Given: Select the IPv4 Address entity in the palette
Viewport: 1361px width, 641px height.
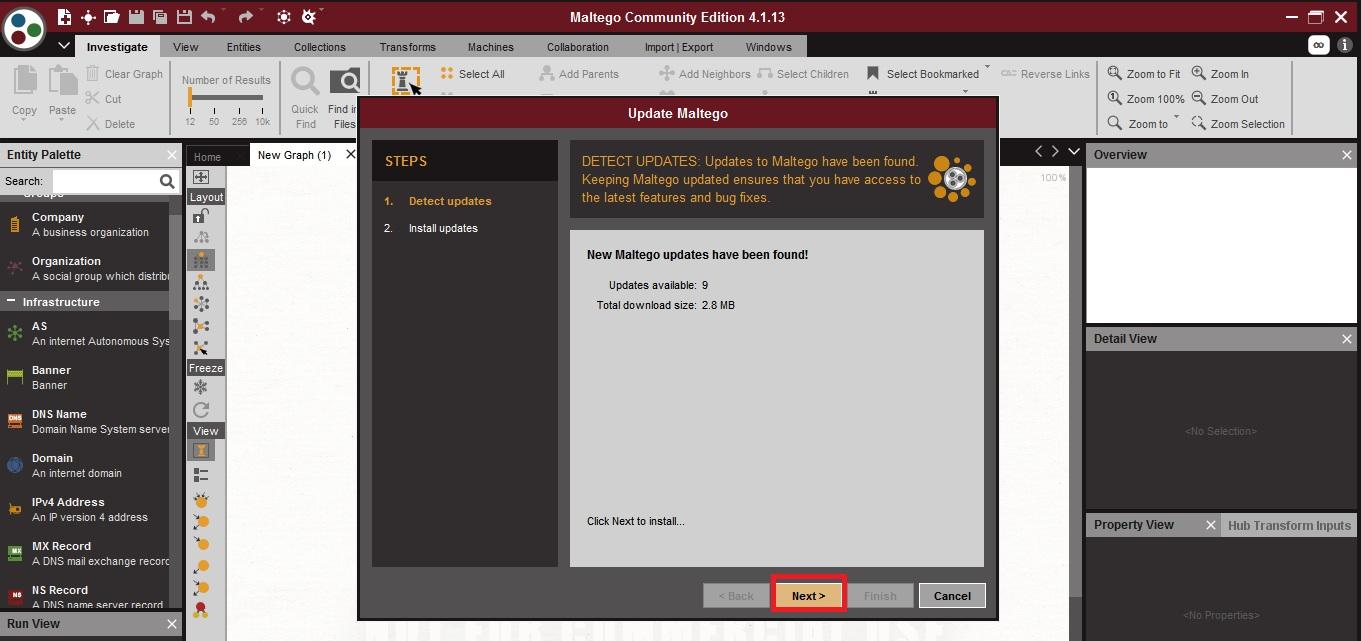Looking at the screenshot, I should coord(85,509).
